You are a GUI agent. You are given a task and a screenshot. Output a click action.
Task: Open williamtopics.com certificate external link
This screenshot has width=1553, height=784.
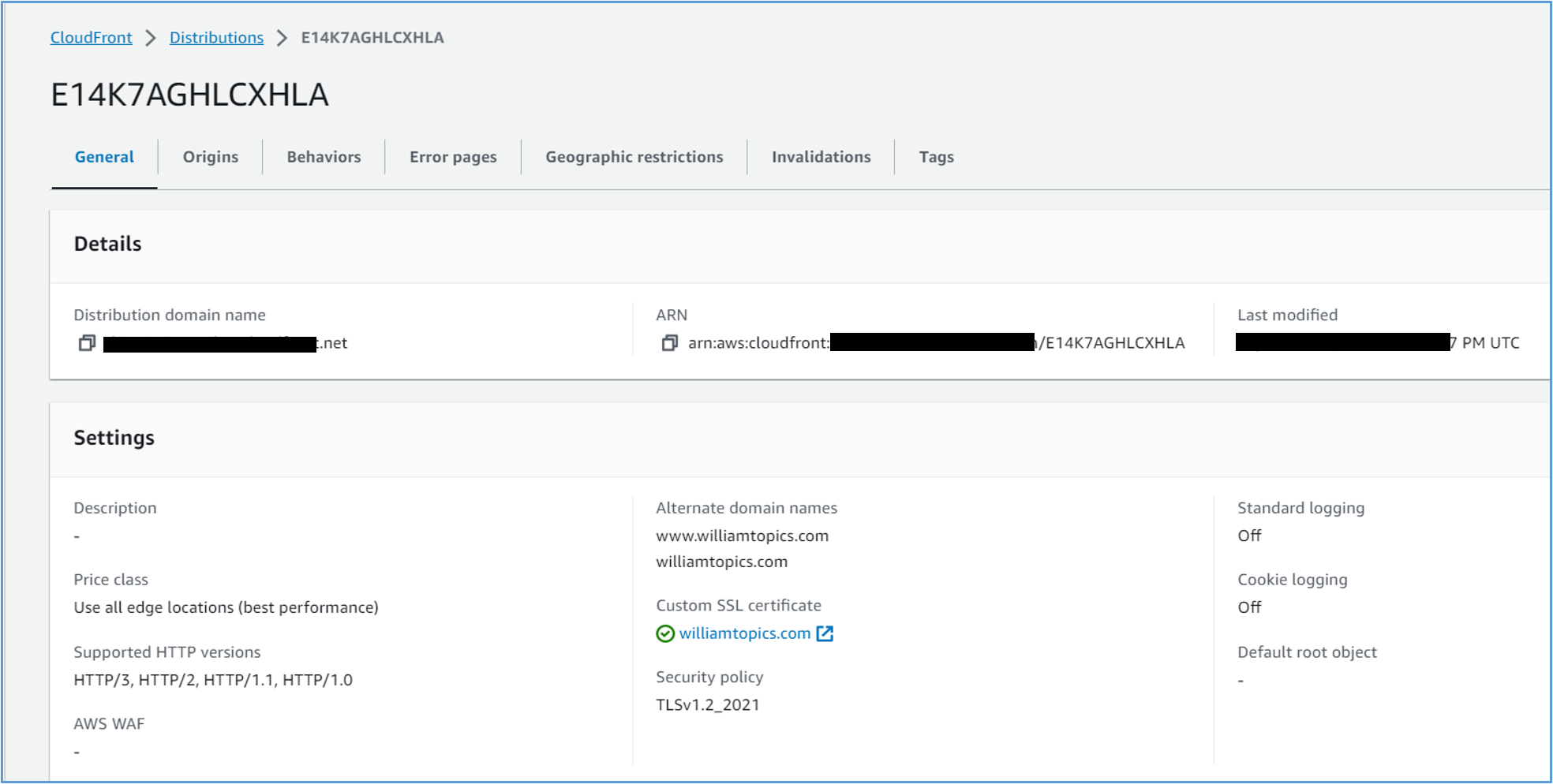coord(825,633)
